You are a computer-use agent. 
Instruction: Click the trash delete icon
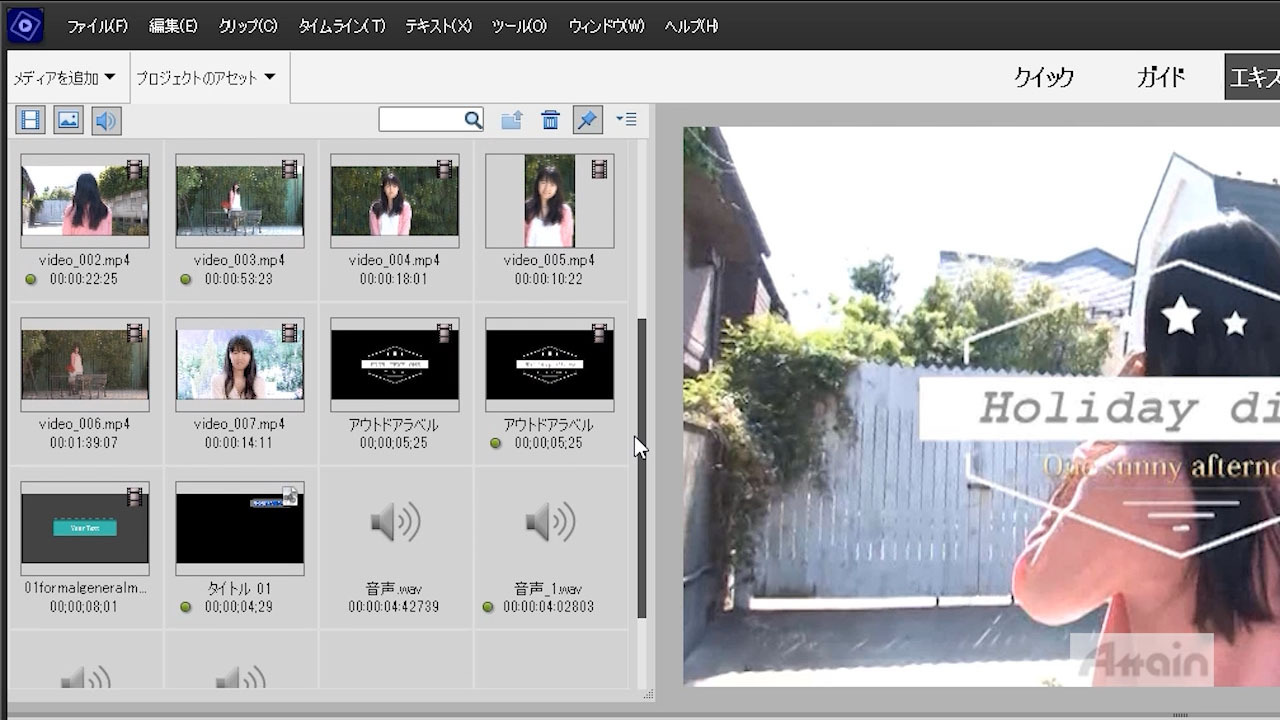[550, 120]
